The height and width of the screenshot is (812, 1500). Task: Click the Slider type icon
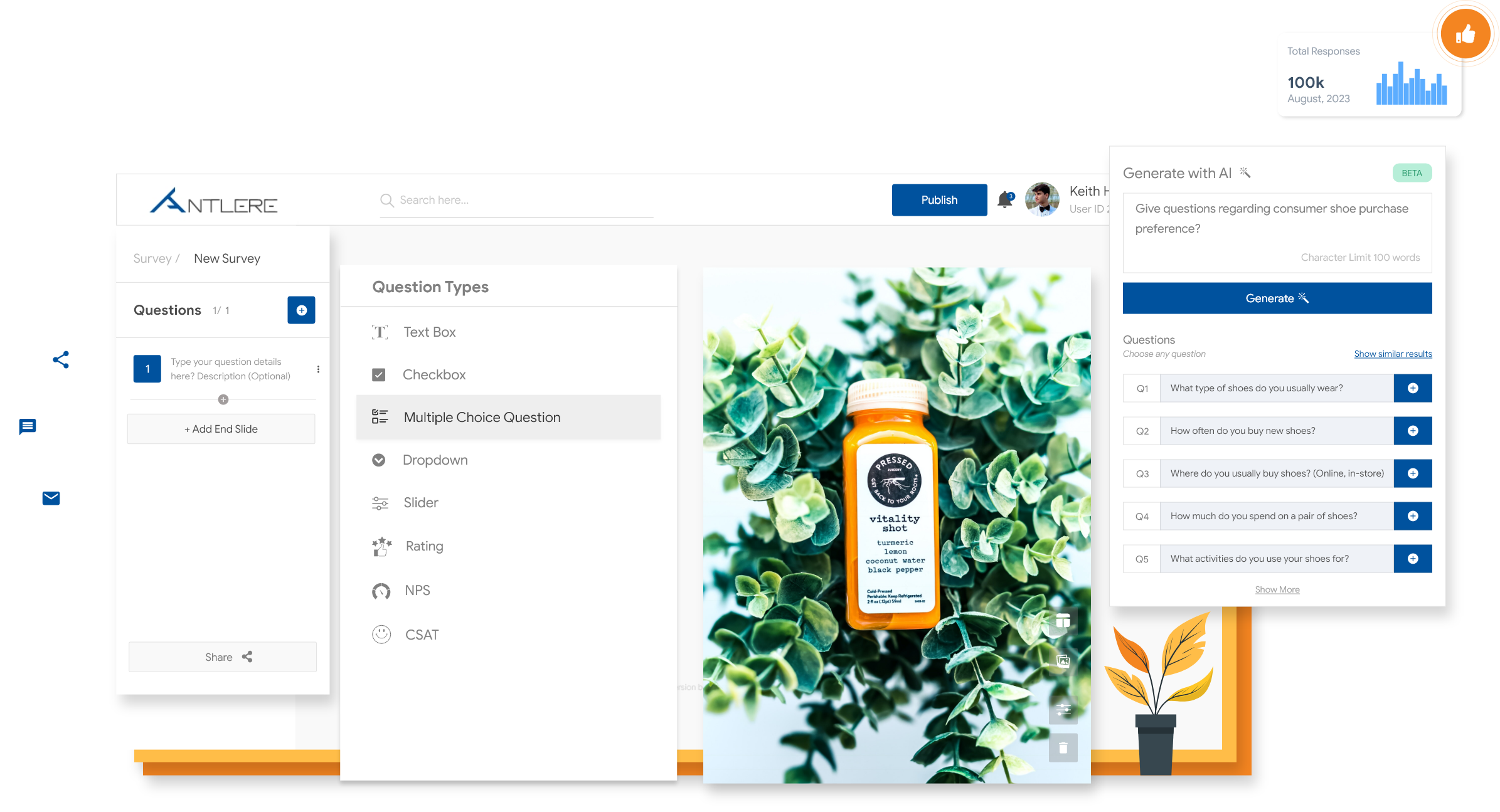pos(380,503)
